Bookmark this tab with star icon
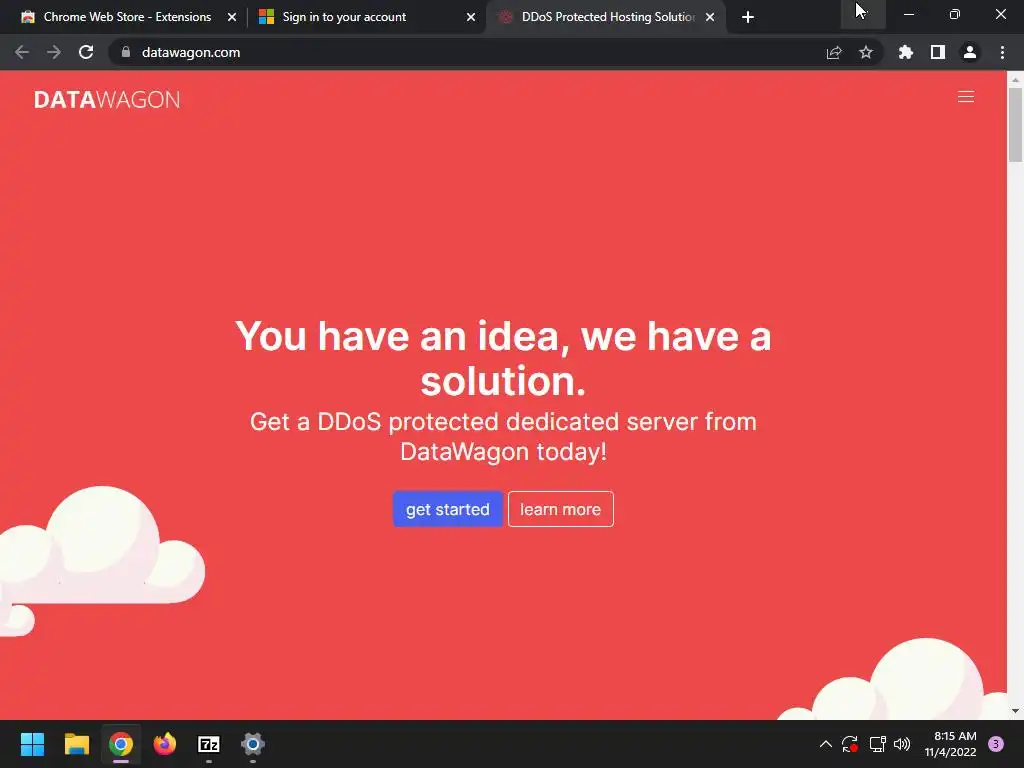1024x768 pixels. point(866,52)
